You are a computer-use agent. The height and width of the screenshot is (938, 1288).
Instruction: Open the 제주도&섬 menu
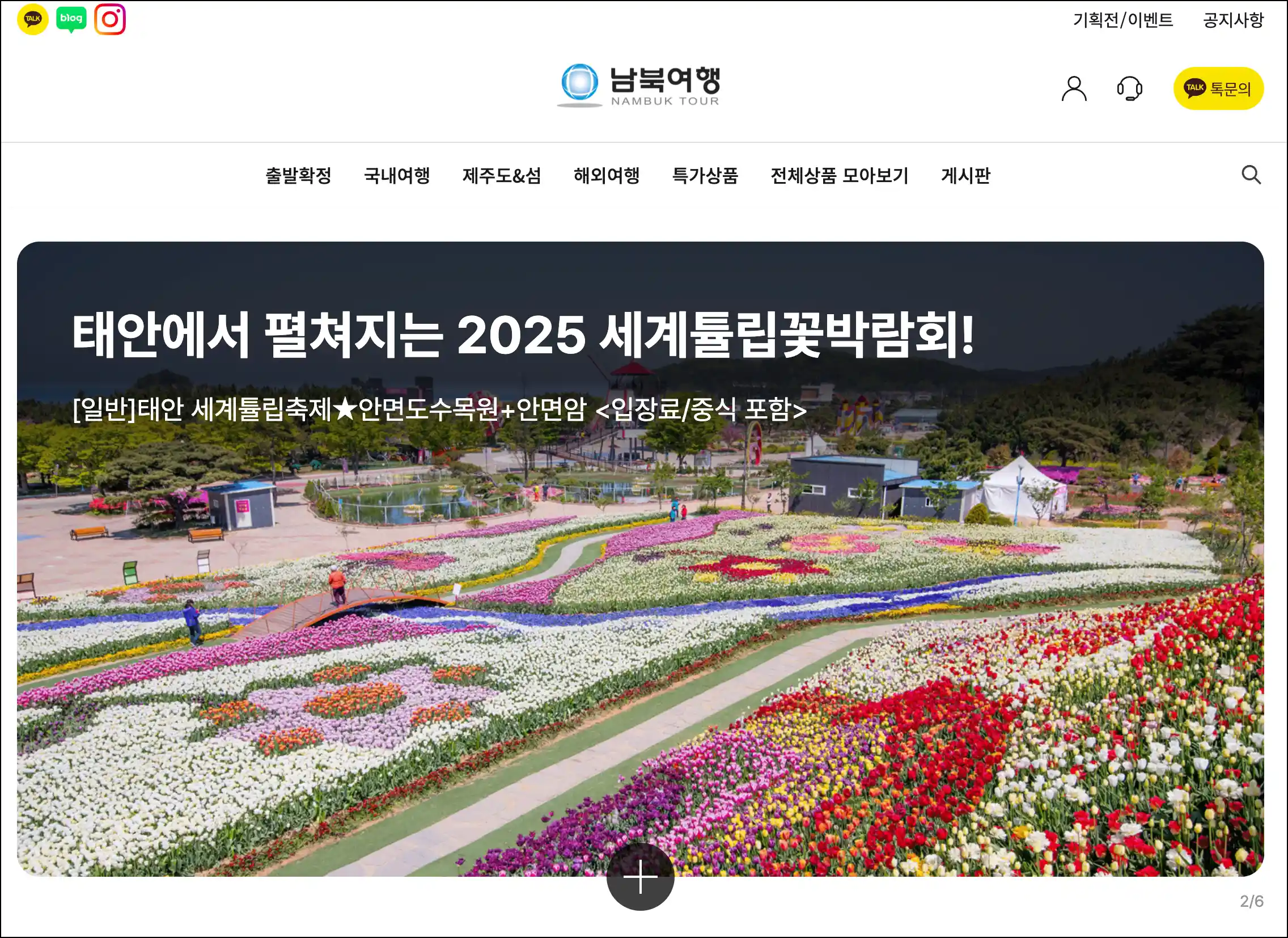502,176
